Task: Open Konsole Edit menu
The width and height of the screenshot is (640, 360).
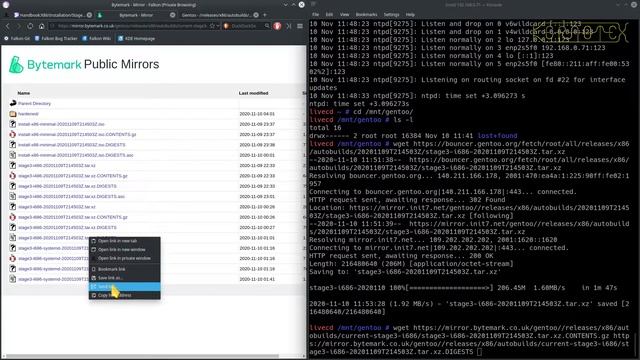Action: point(329,14)
